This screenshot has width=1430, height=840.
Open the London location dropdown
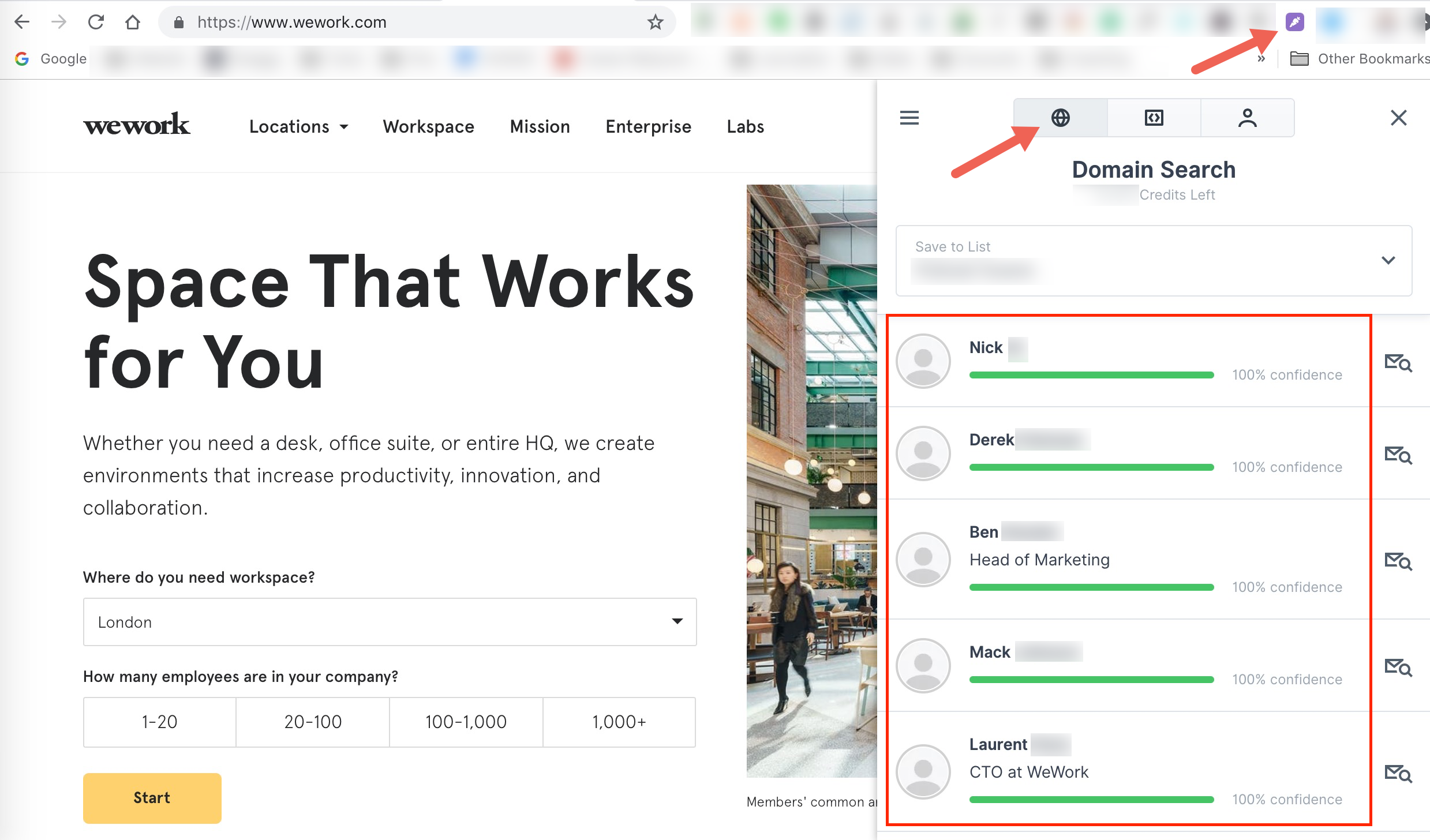[390, 622]
